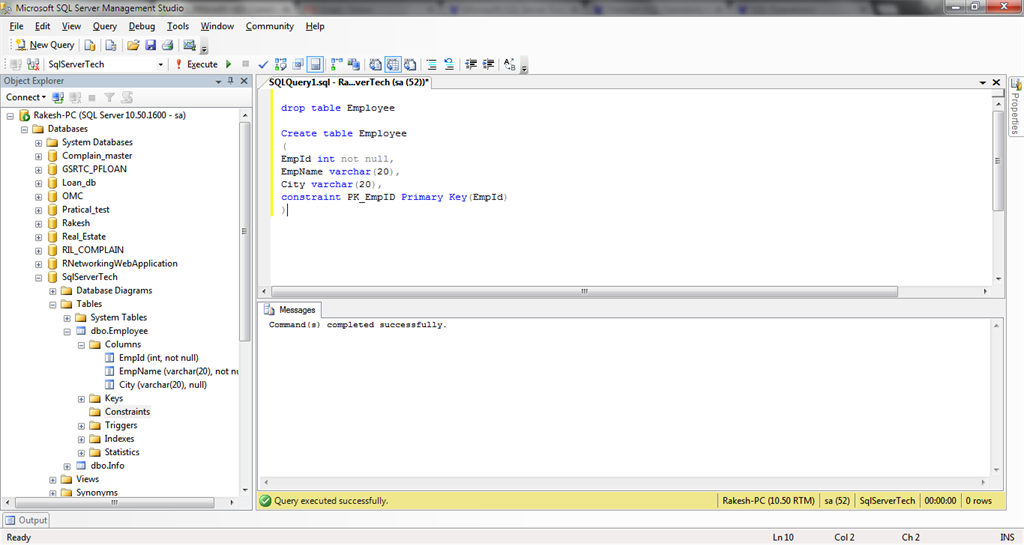
Task: Switch output to Results to Text
Action: 375,64
